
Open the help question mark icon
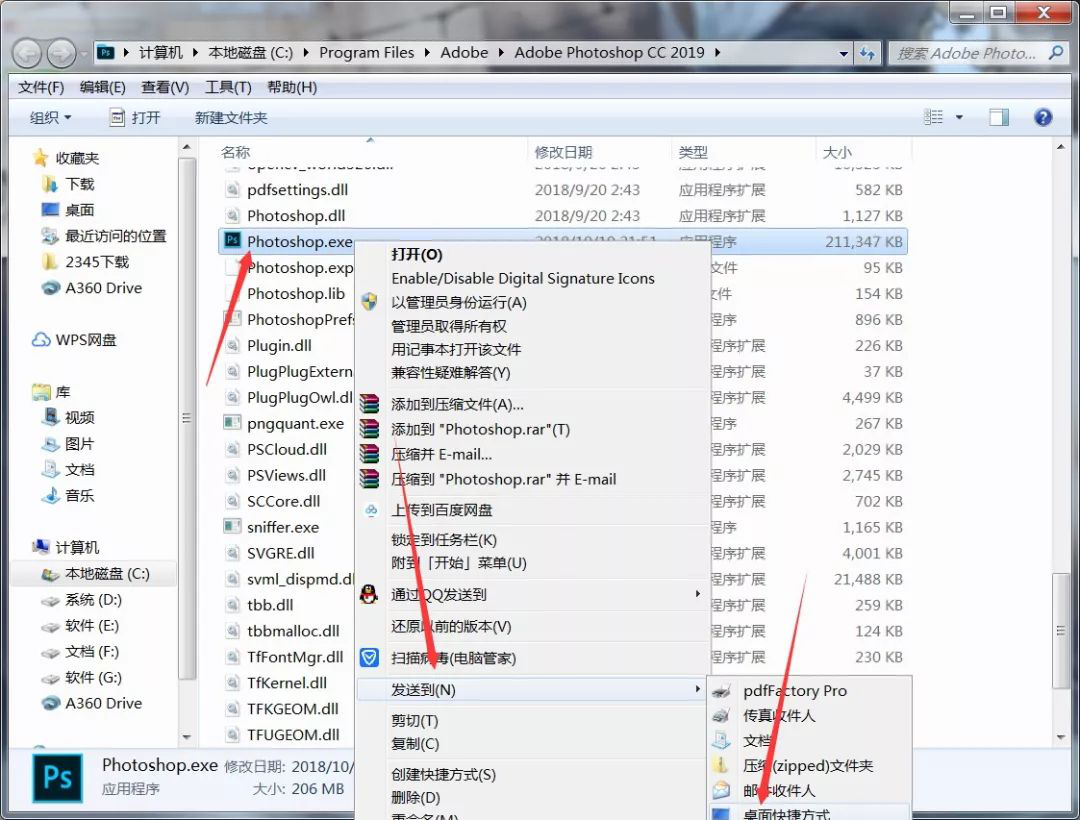point(1043,117)
